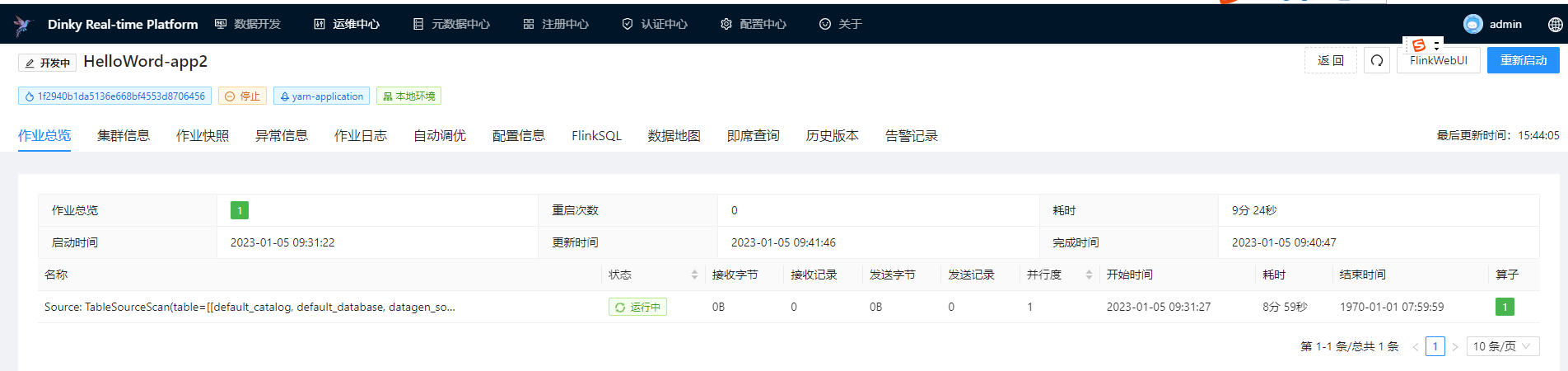Switch to the FlinkSQL tab
This screenshot has height=371, width=1568.
(x=596, y=135)
